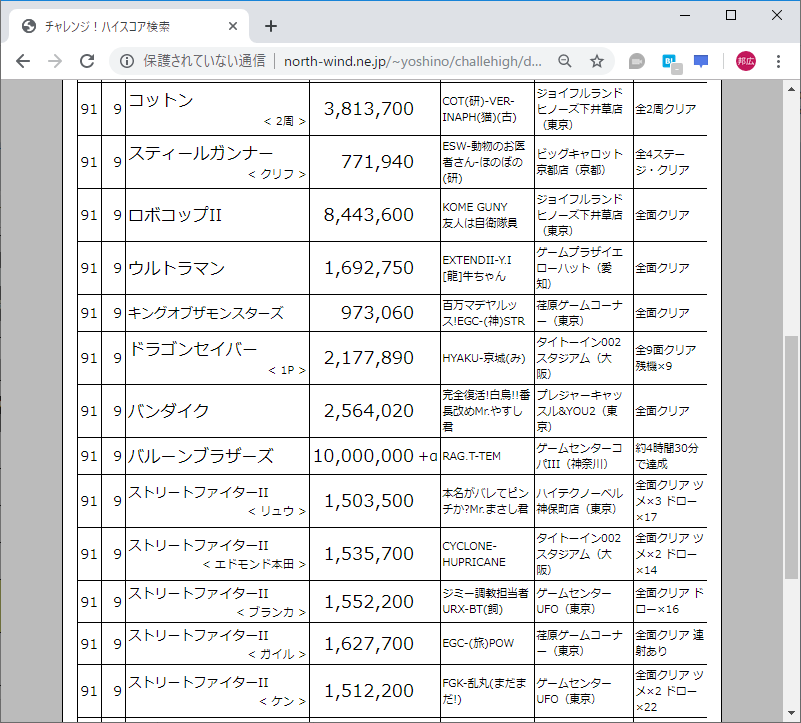Click the game title スティールガンナー

coord(201,153)
